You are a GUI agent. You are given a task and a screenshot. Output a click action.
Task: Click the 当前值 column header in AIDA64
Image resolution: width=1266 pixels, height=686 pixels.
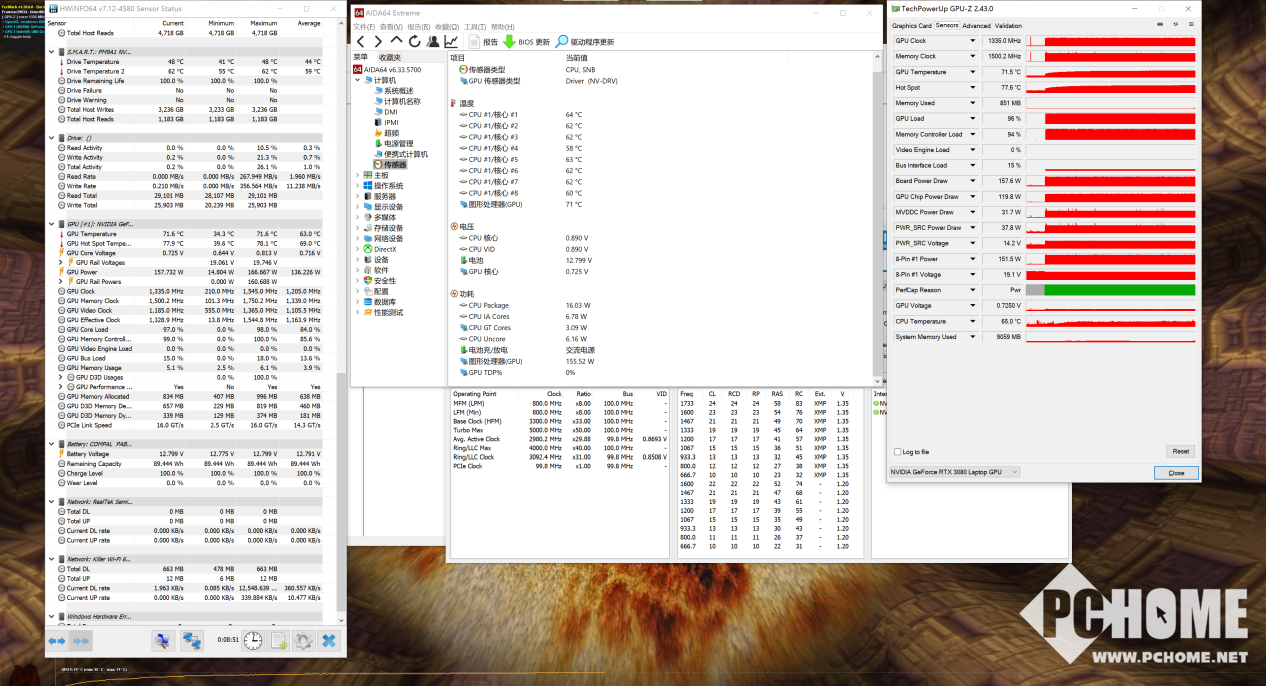(577, 58)
